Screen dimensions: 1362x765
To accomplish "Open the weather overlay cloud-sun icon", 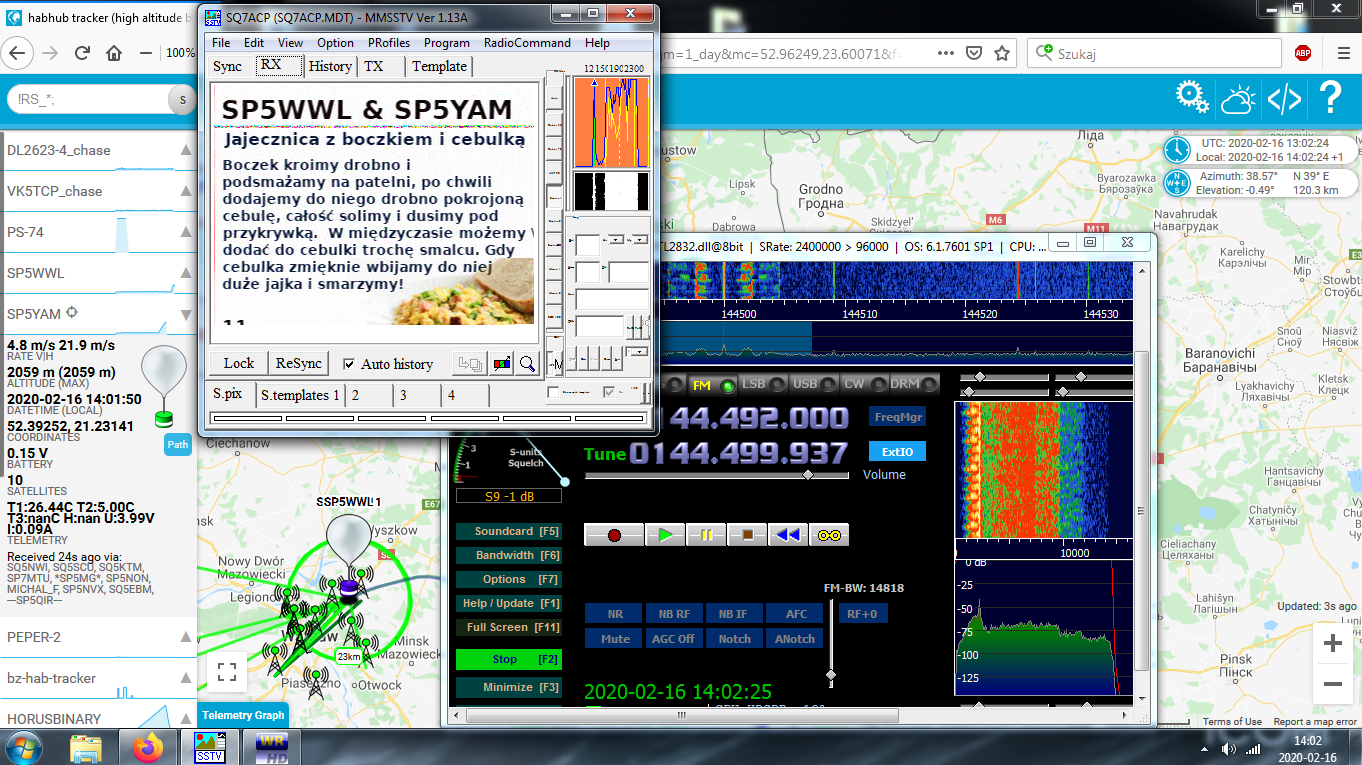I will point(1238,98).
